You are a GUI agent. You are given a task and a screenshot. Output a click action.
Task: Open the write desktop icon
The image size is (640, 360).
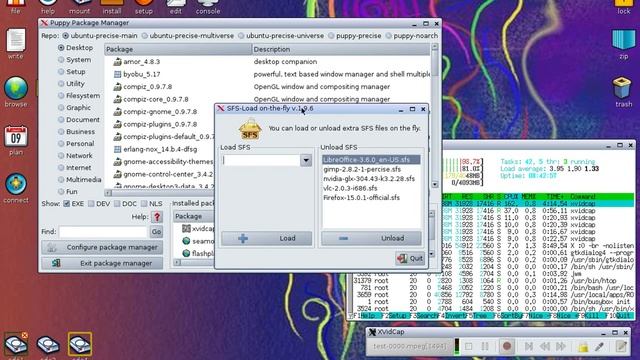(16, 41)
